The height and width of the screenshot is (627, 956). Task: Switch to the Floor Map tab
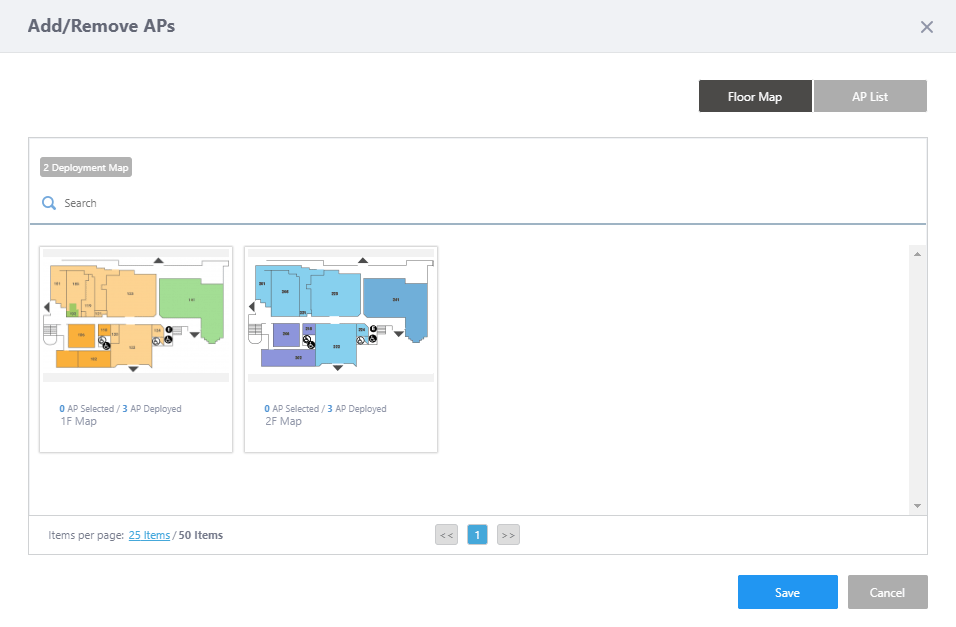pos(755,97)
